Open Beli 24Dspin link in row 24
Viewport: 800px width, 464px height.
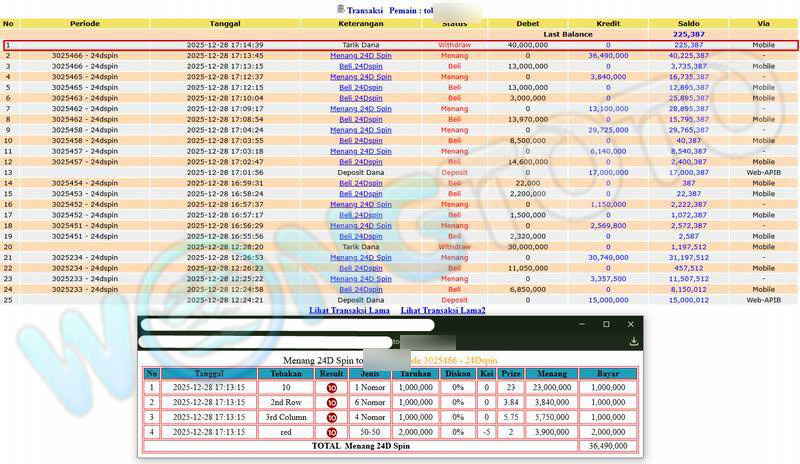[x=361, y=289]
